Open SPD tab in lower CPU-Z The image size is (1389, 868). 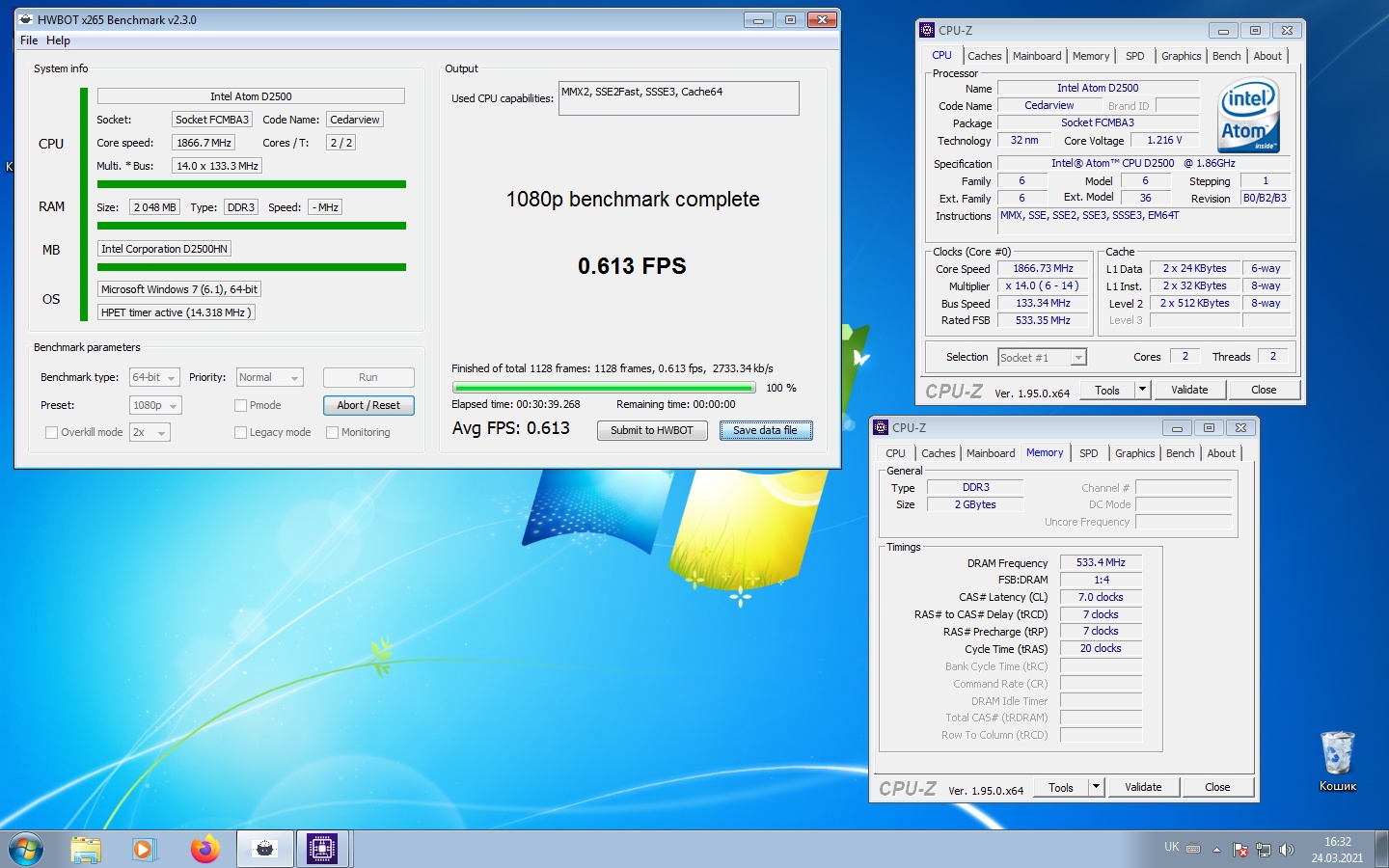(x=1088, y=453)
